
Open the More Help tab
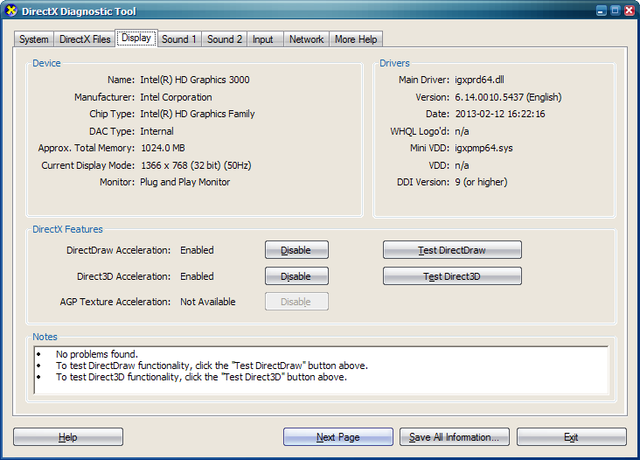(356, 39)
